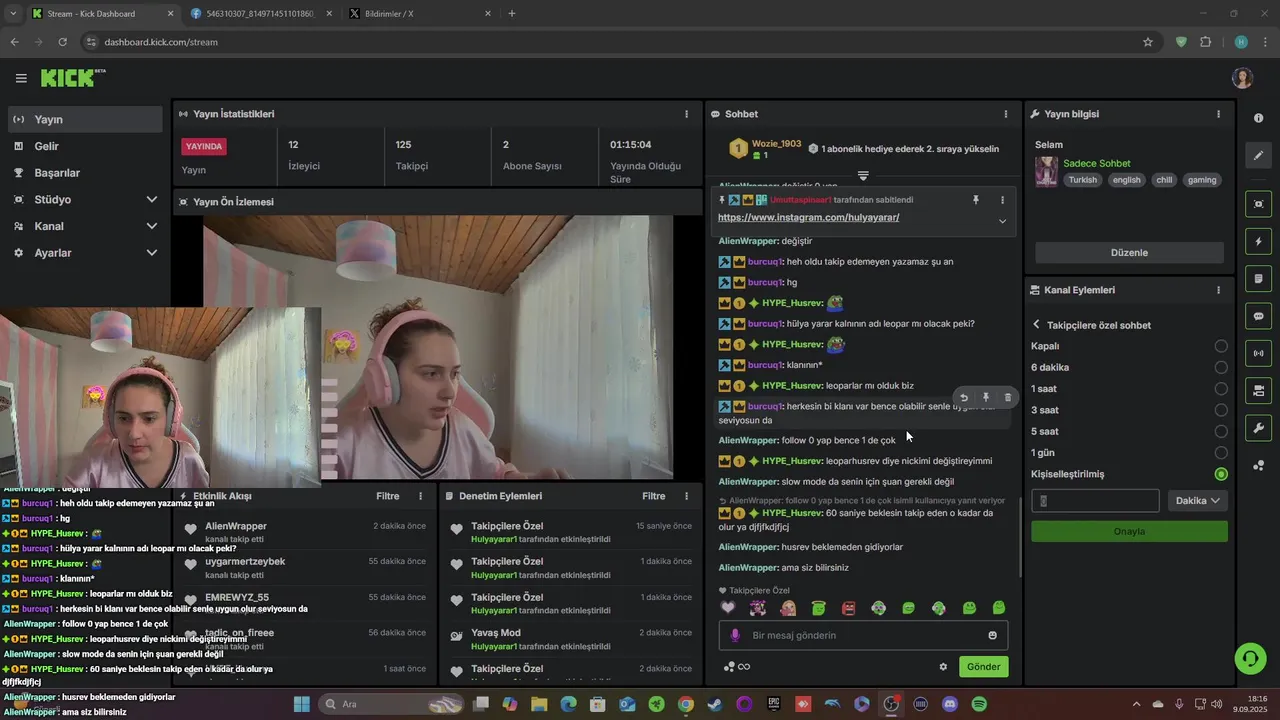Open Etkinlik Akışı Filtre dropdown
The height and width of the screenshot is (720, 1280).
coord(388,496)
